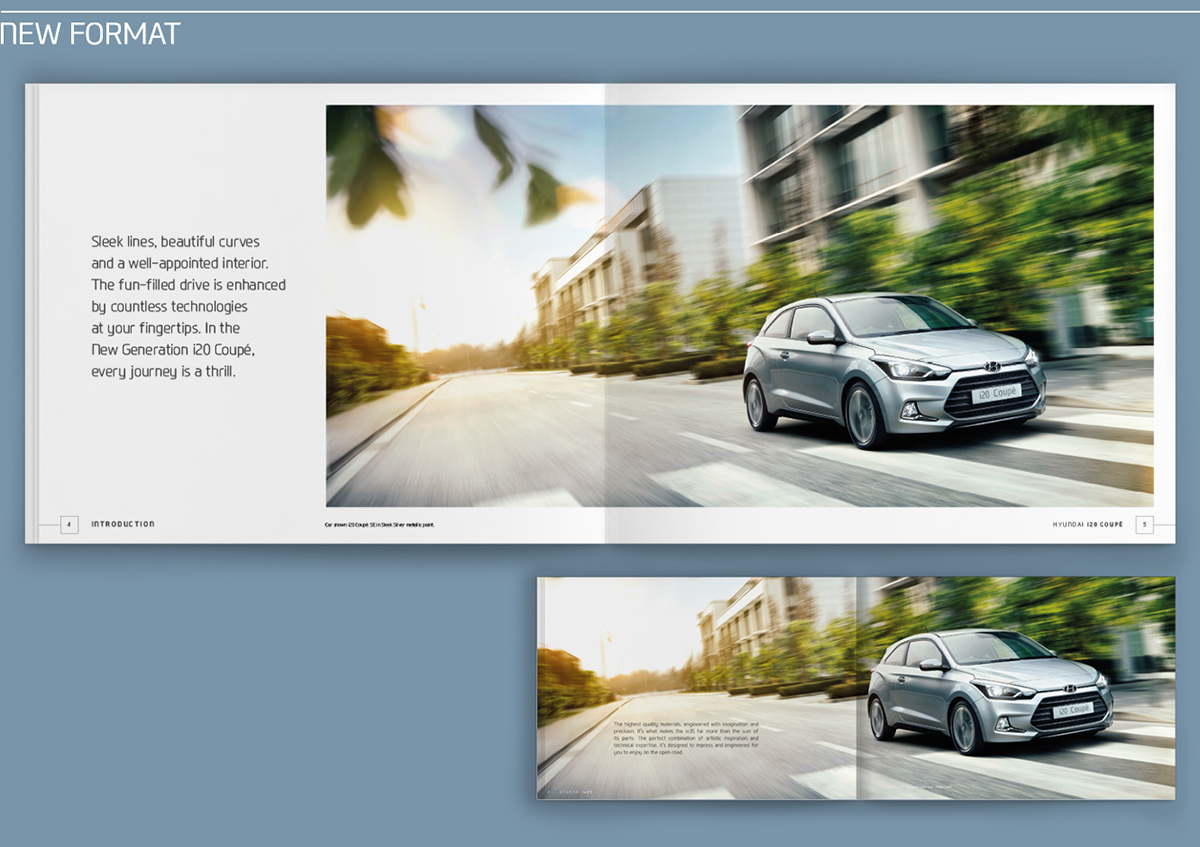
Task: Click the "HYUNDAI i20 COUPÉ" footer label
Action: pos(1088,524)
